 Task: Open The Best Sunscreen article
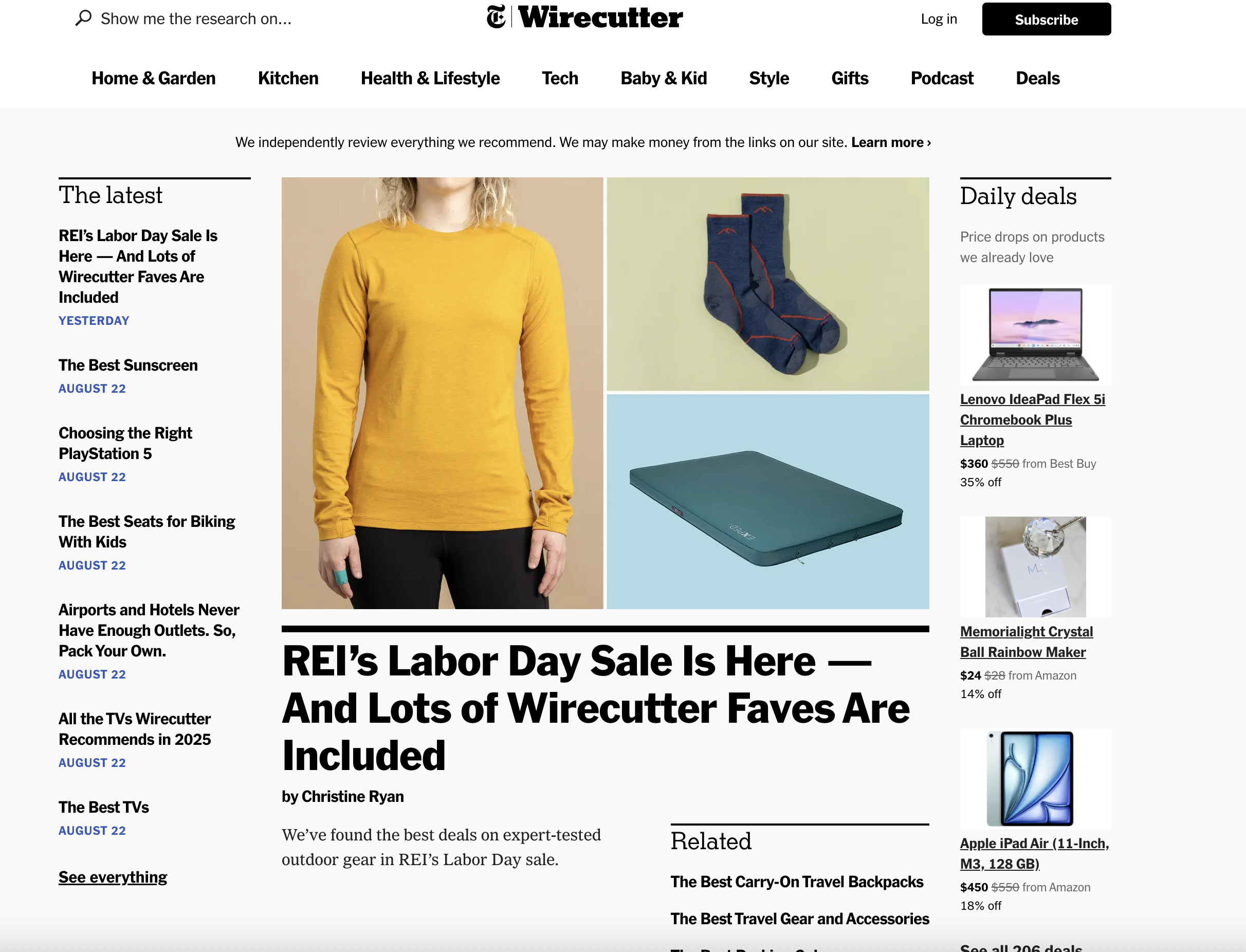tap(128, 365)
